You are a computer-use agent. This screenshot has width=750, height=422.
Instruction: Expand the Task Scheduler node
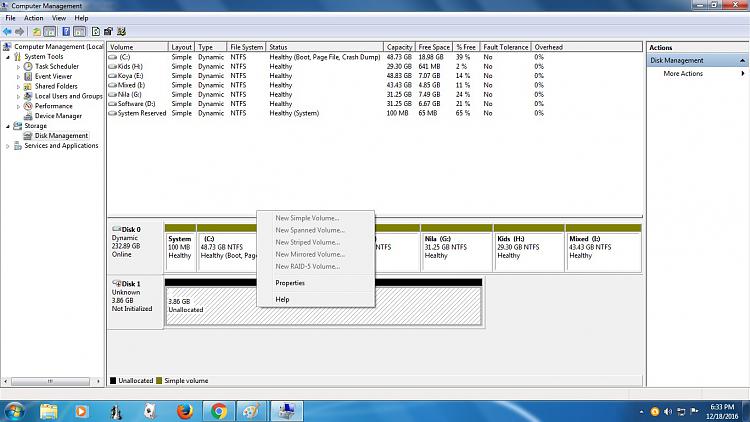(x=19, y=67)
